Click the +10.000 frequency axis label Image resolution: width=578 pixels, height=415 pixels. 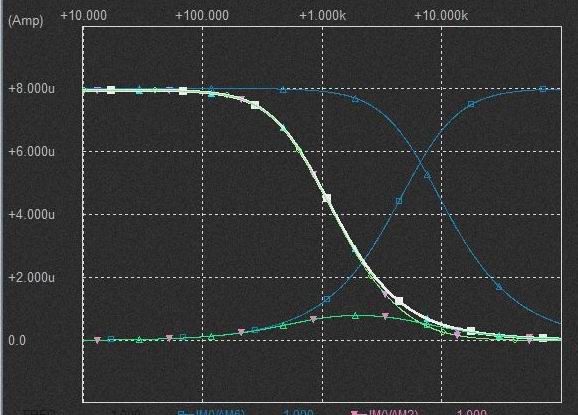click(x=83, y=15)
